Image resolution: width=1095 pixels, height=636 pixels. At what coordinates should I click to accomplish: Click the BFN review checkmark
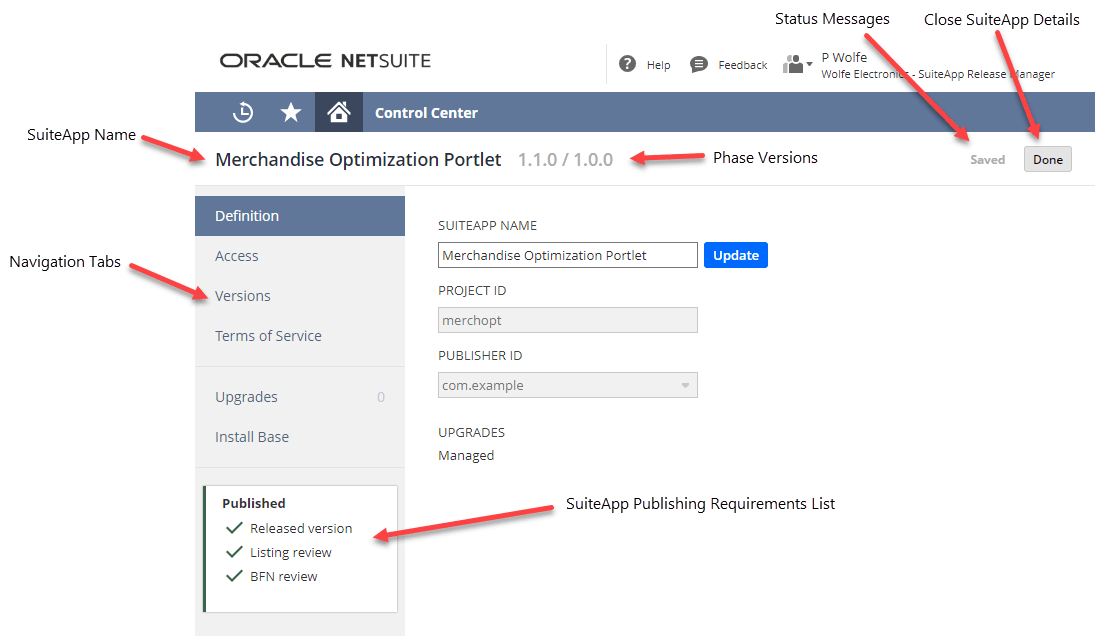coord(234,576)
